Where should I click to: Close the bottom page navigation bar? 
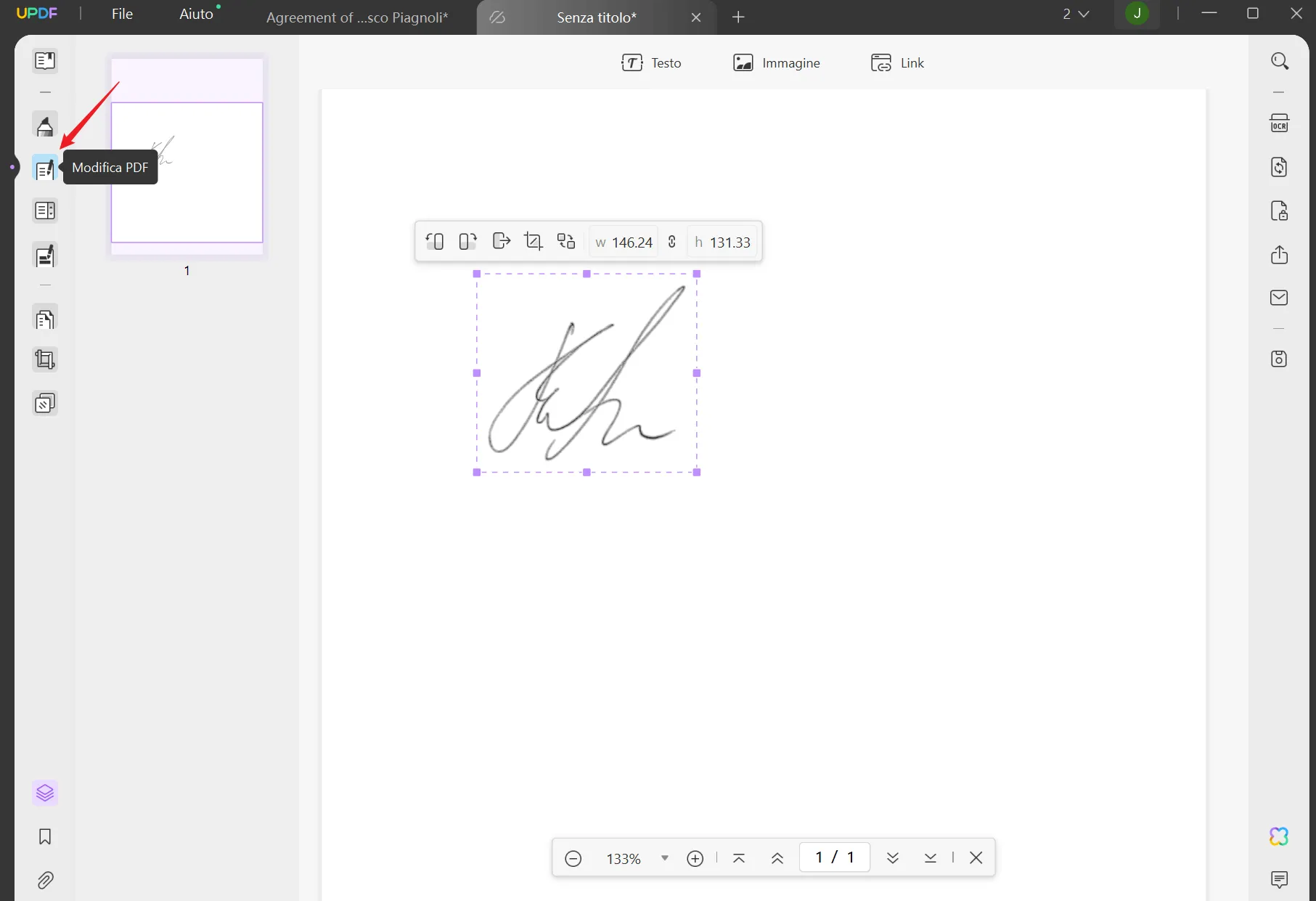coord(976,858)
